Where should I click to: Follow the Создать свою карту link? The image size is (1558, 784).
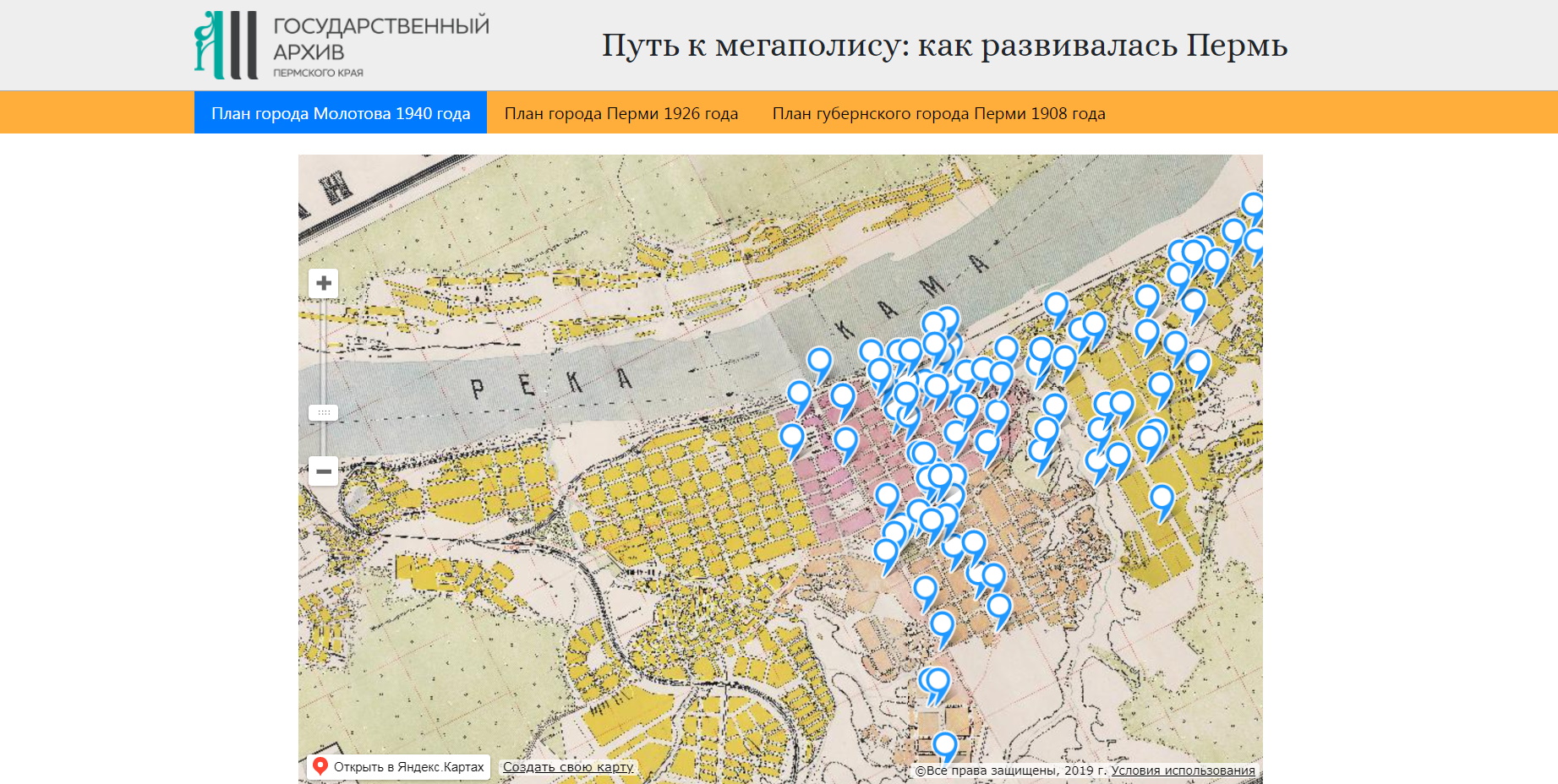(x=567, y=767)
